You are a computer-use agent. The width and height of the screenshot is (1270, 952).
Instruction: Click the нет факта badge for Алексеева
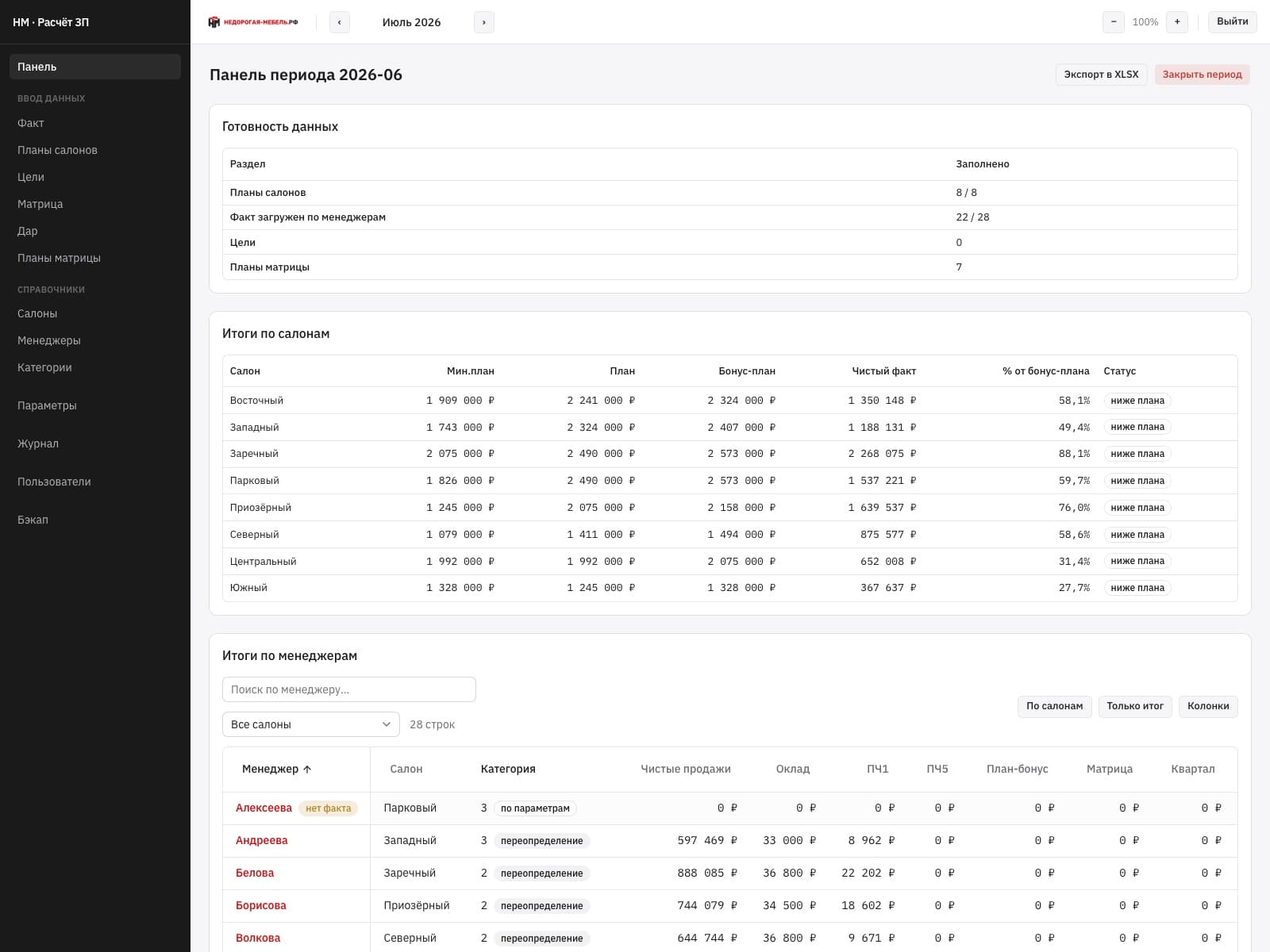click(329, 808)
